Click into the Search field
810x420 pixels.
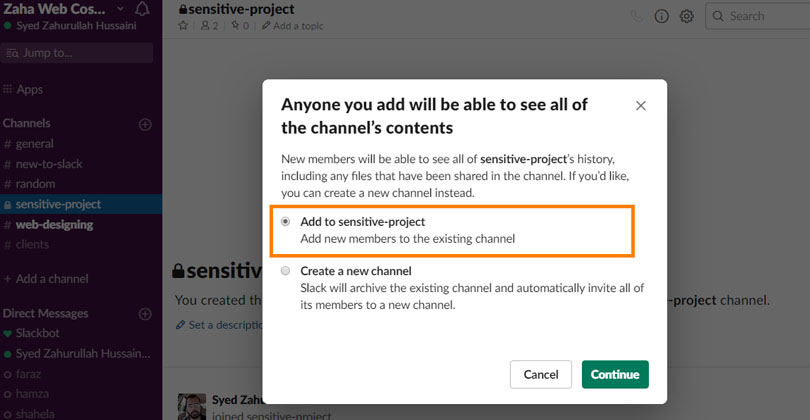click(760, 16)
